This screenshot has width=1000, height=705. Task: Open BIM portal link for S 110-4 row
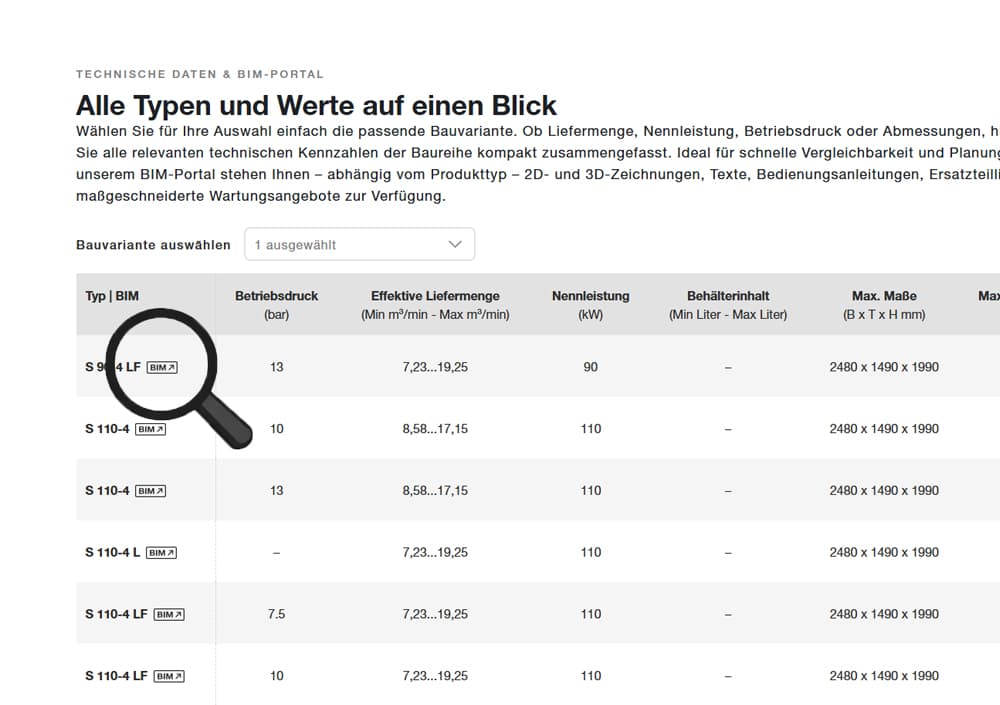tap(151, 427)
